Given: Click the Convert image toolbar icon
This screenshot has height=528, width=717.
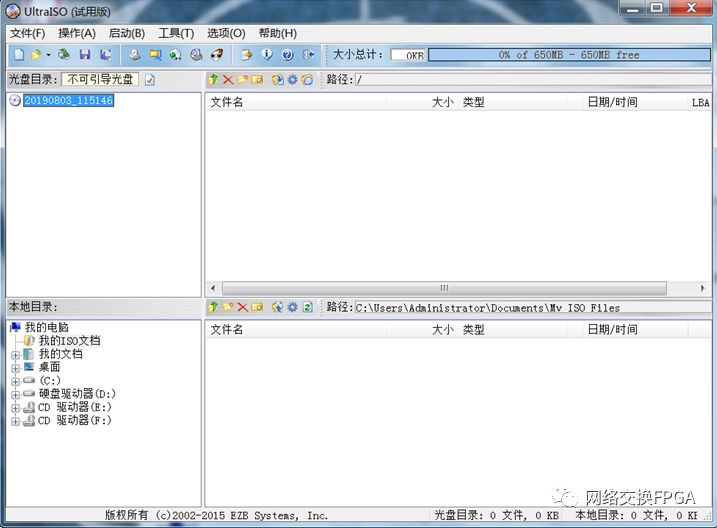Looking at the screenshot, I should point(176,55).
